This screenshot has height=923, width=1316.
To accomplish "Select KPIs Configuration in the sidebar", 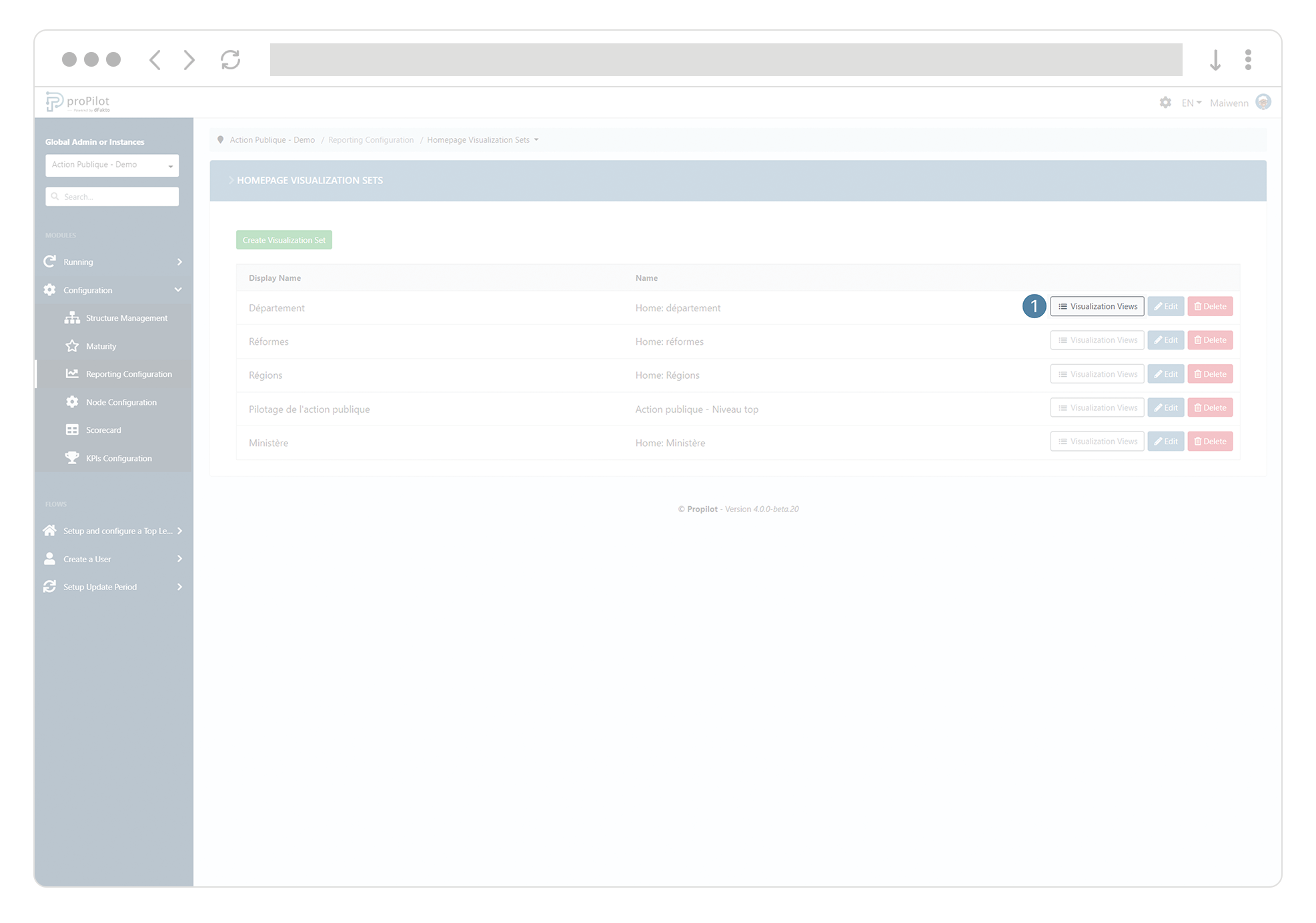I will click(118, 458).
